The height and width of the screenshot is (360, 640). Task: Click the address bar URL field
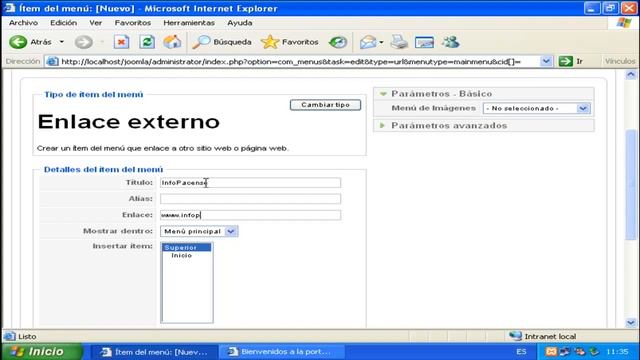(300, 62)
